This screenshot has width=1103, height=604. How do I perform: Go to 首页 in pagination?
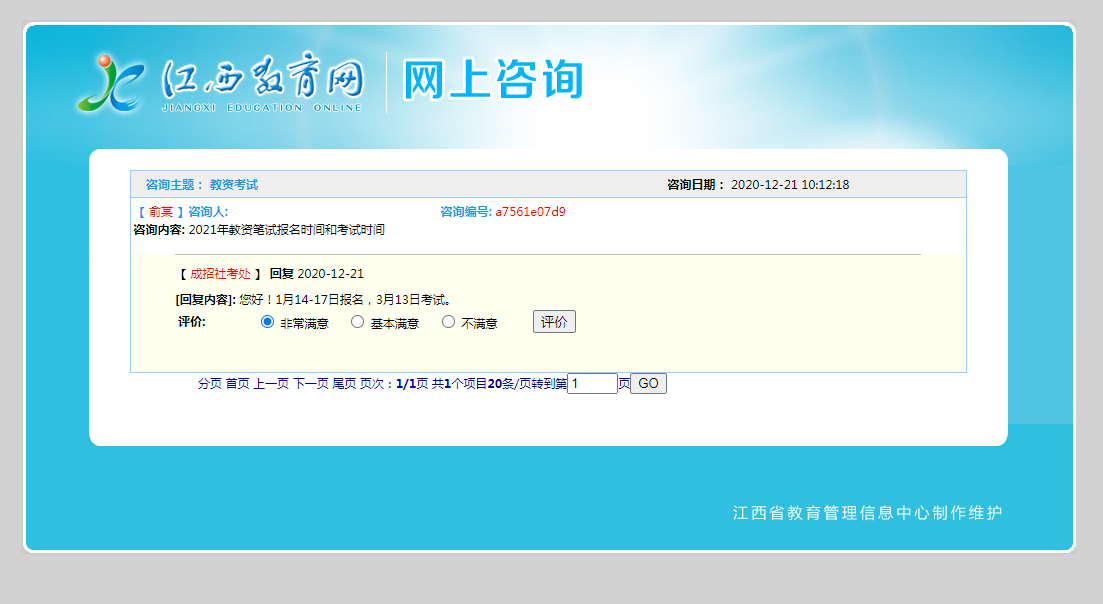pyautogui.click(x=237, y=383)
